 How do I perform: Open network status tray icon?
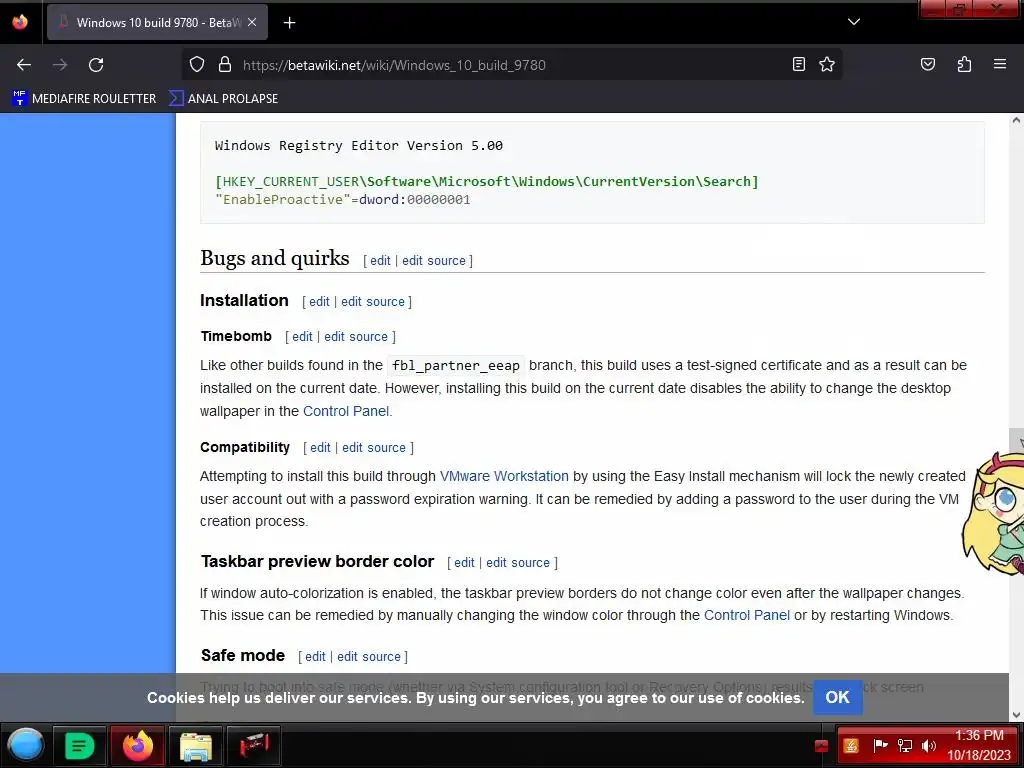click(x=905, y=746)
